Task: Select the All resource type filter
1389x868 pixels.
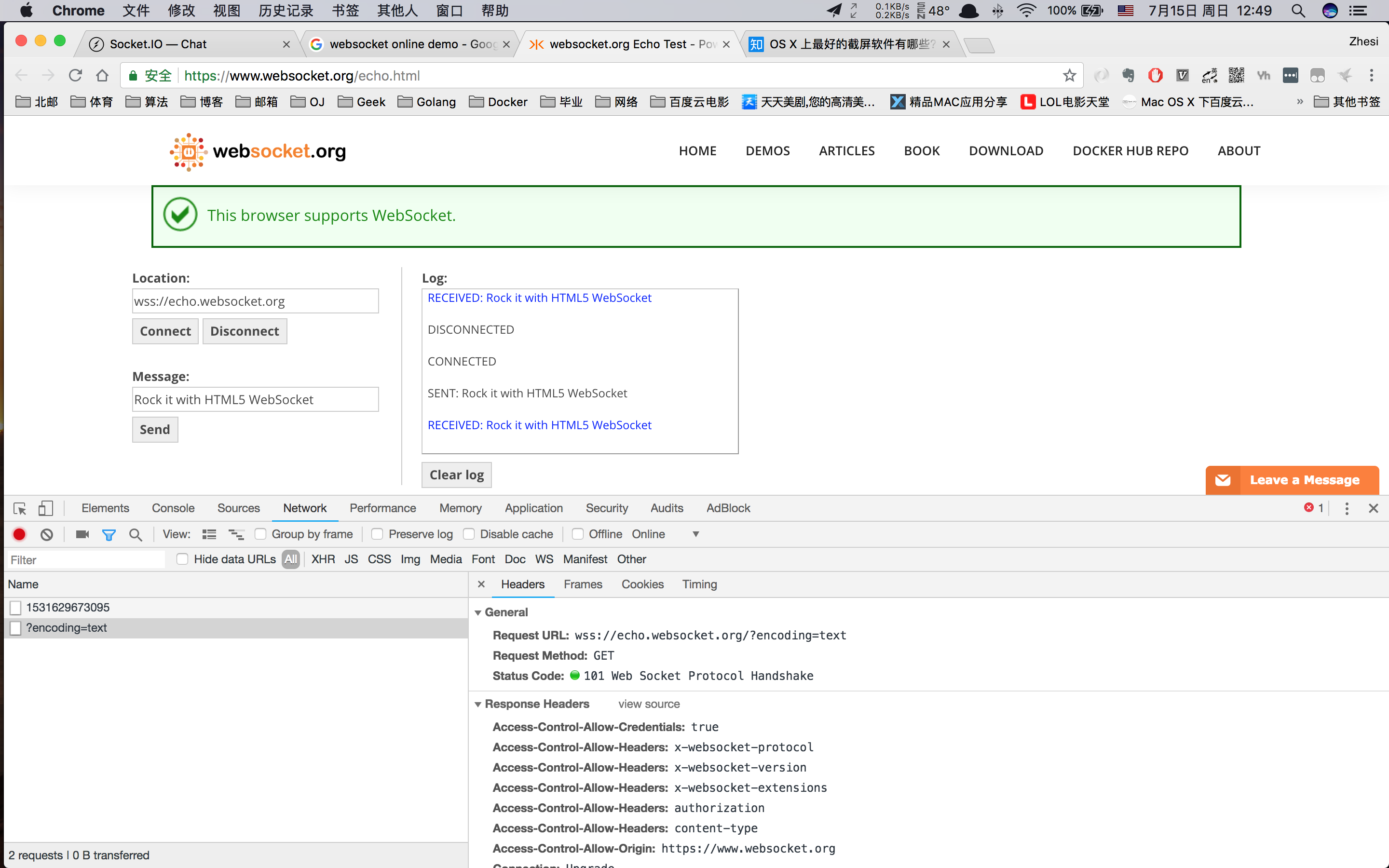Action: (x=291, y=559)
